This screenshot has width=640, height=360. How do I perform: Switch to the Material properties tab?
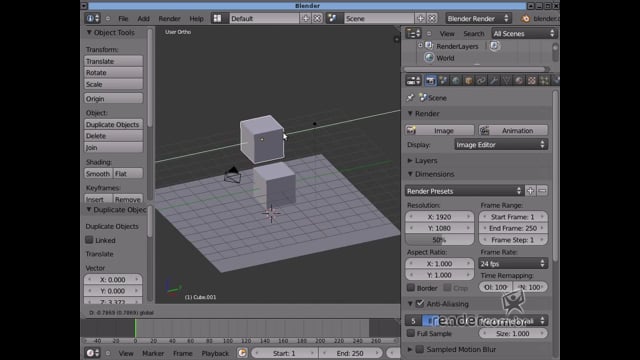click(519, 80)
